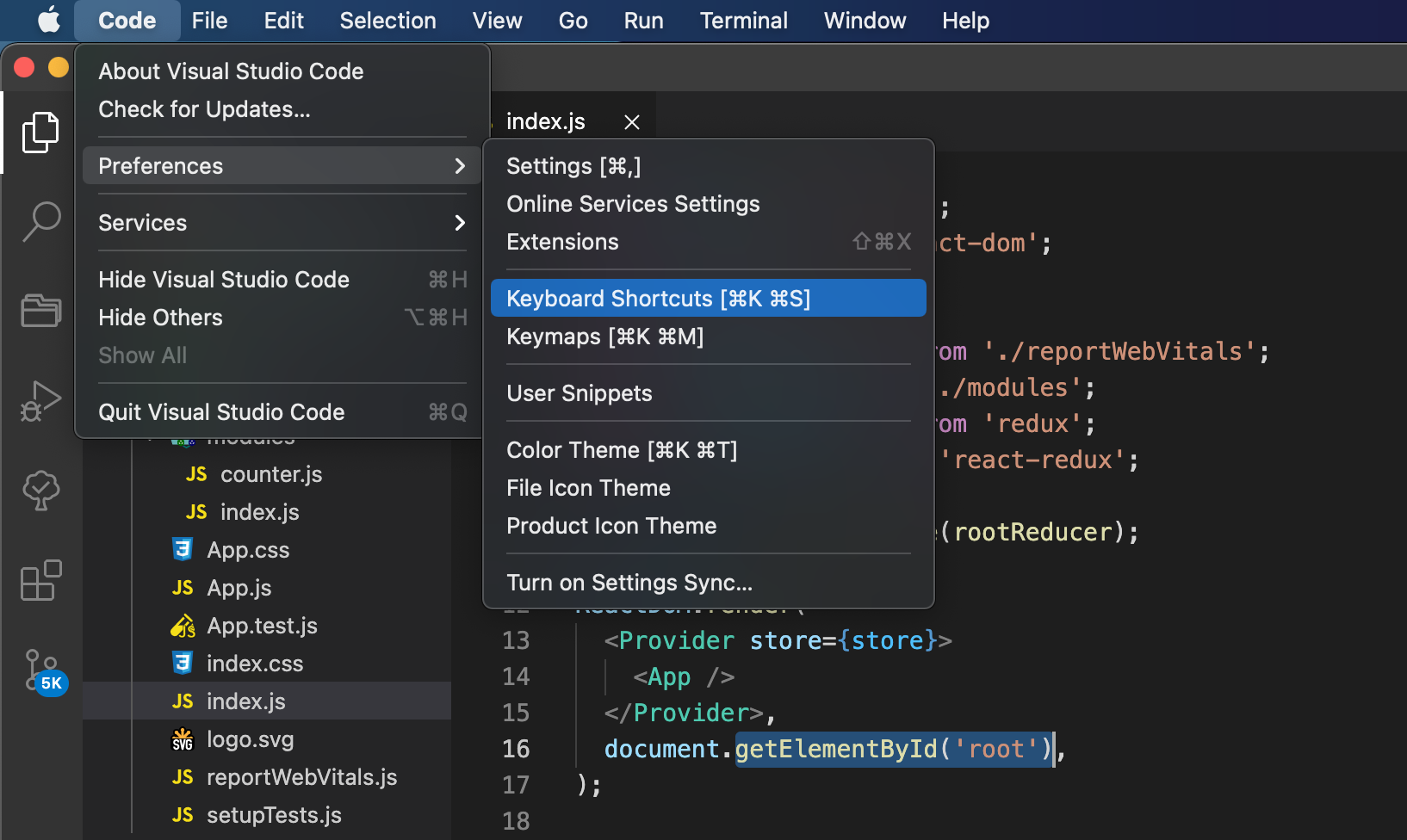Image resolution: width=1407 pixels, height=840 pixels.
Task: Click the CSS icon next to App.css
Action: [x=183, y=549]
